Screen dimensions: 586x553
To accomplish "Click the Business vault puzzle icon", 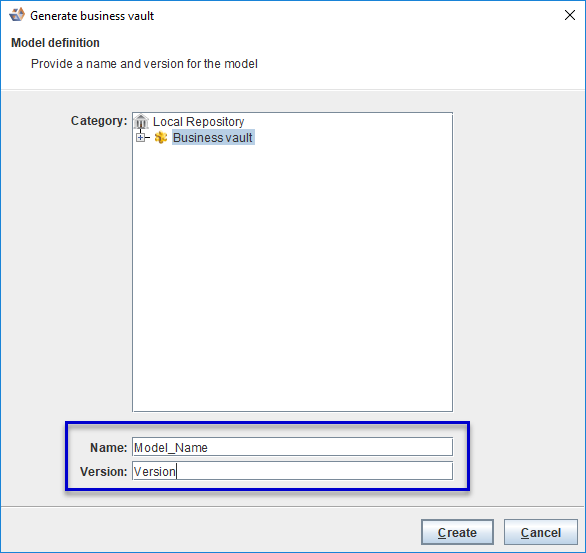I will pyautogui.click(x=161, y=138).
